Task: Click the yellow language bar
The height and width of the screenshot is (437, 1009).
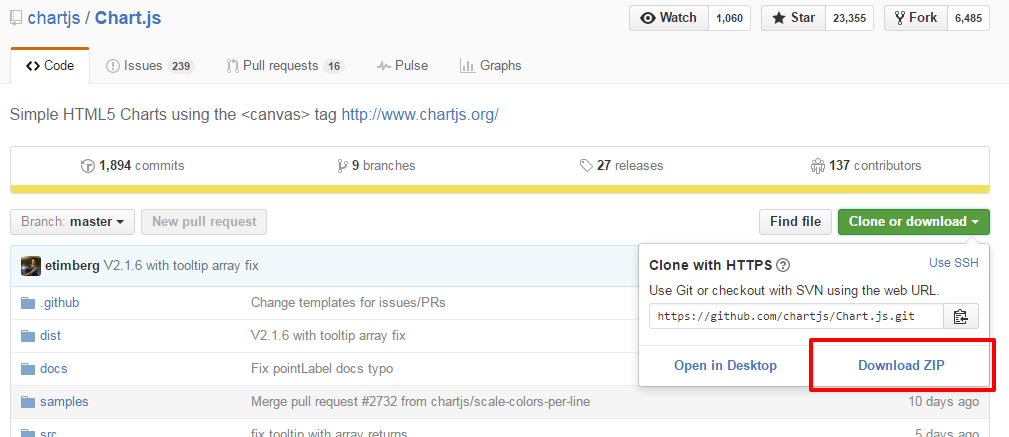Action: click(x=500, y=190)
